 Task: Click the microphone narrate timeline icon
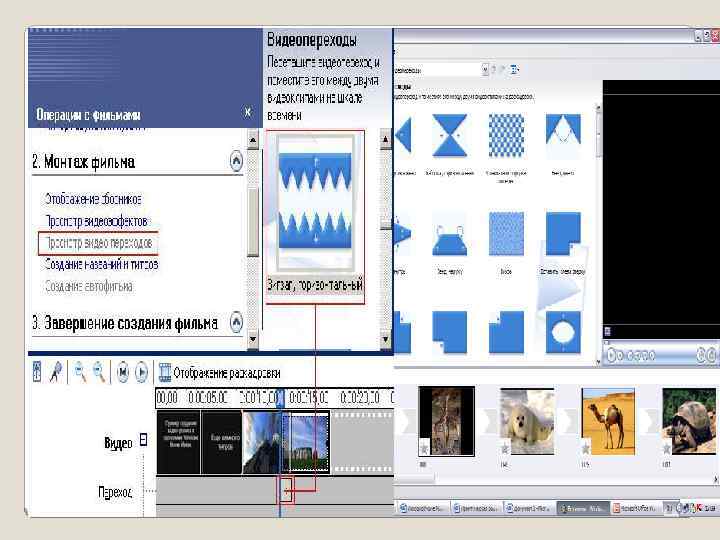click(x=56, y=372)
